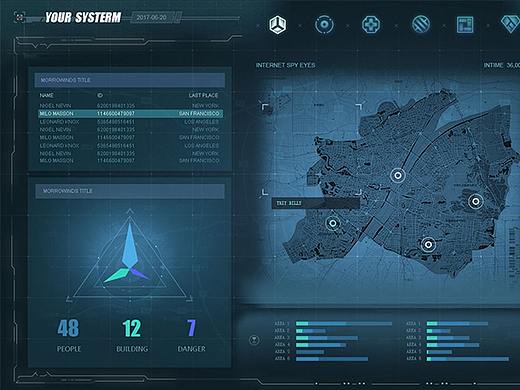Click AREA 1 bar in right bar group

coord(457,323)
